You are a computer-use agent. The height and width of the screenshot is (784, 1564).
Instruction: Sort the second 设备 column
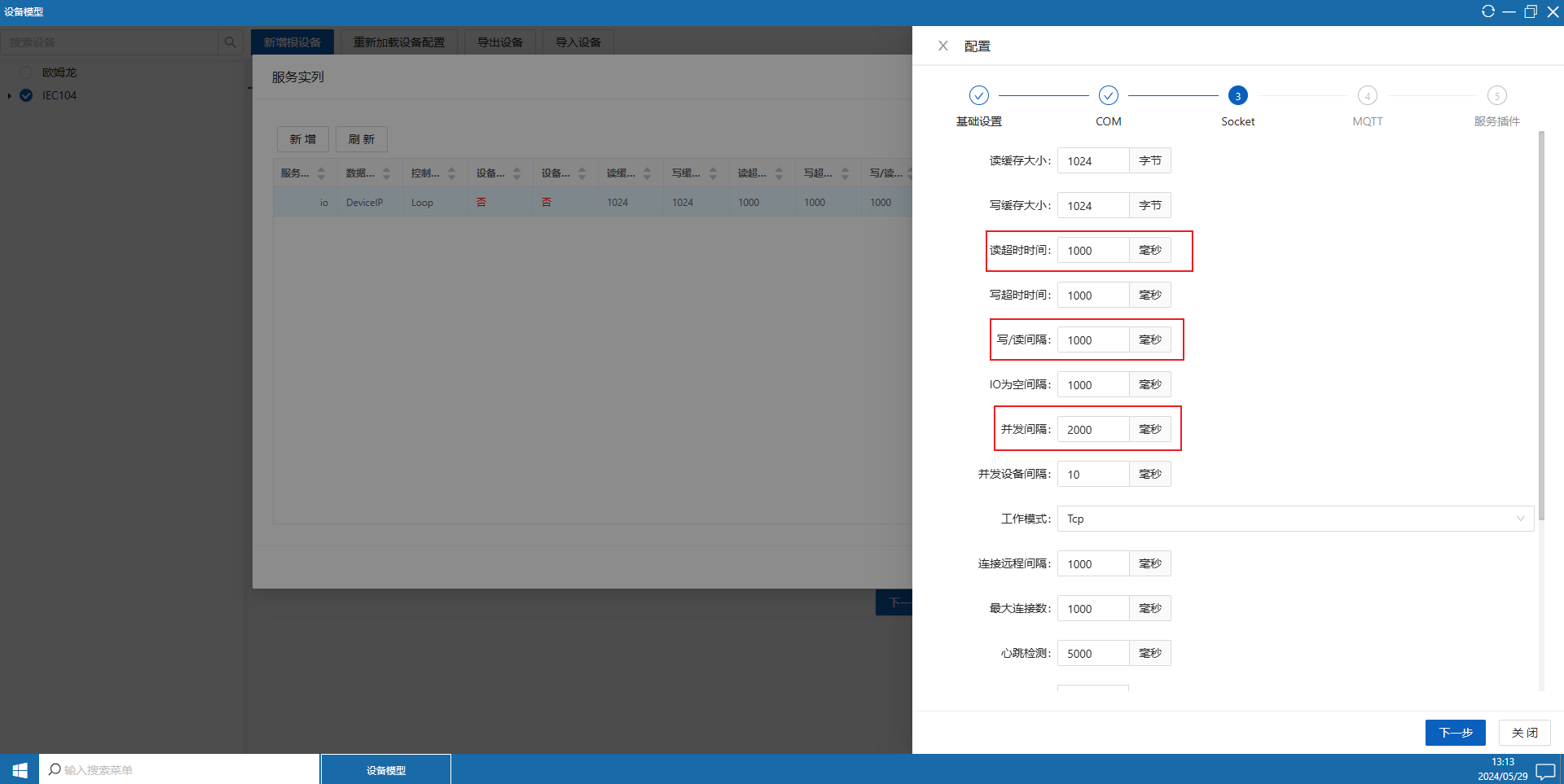(x=582, y=173)
